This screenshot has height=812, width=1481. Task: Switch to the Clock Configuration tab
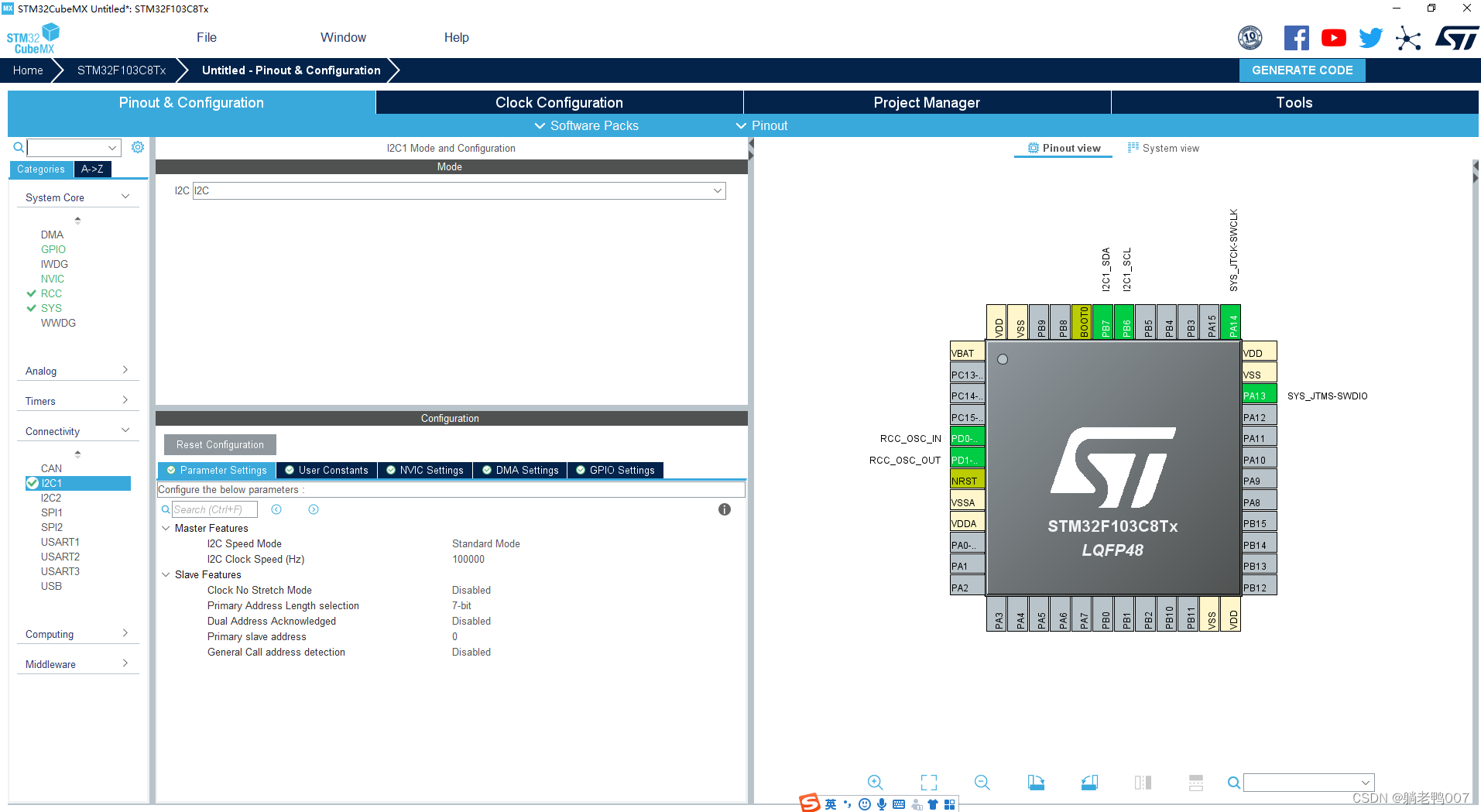click(559, 102)
